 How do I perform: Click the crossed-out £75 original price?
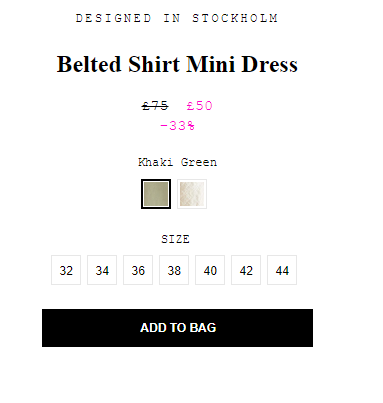pos(155,106)
